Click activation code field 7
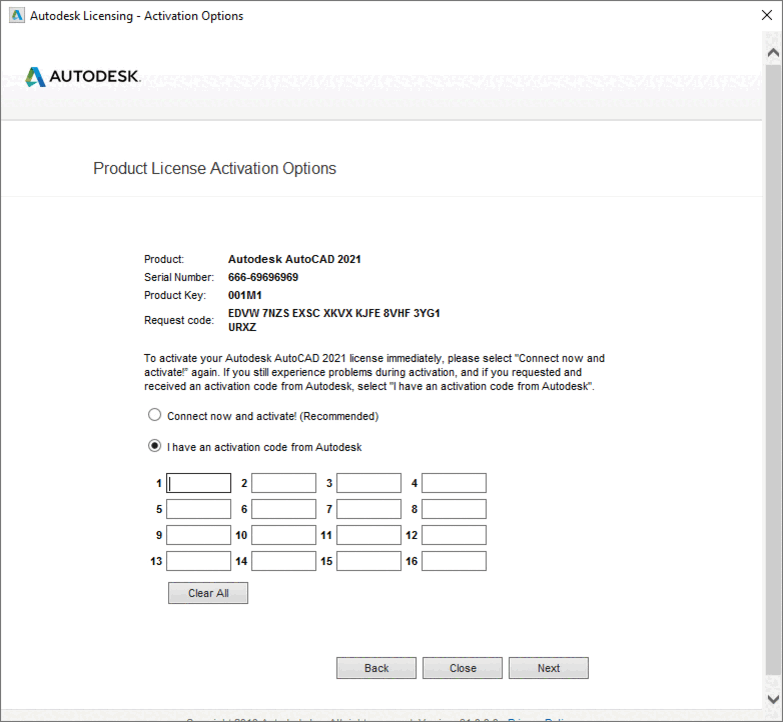 (369, 509)
